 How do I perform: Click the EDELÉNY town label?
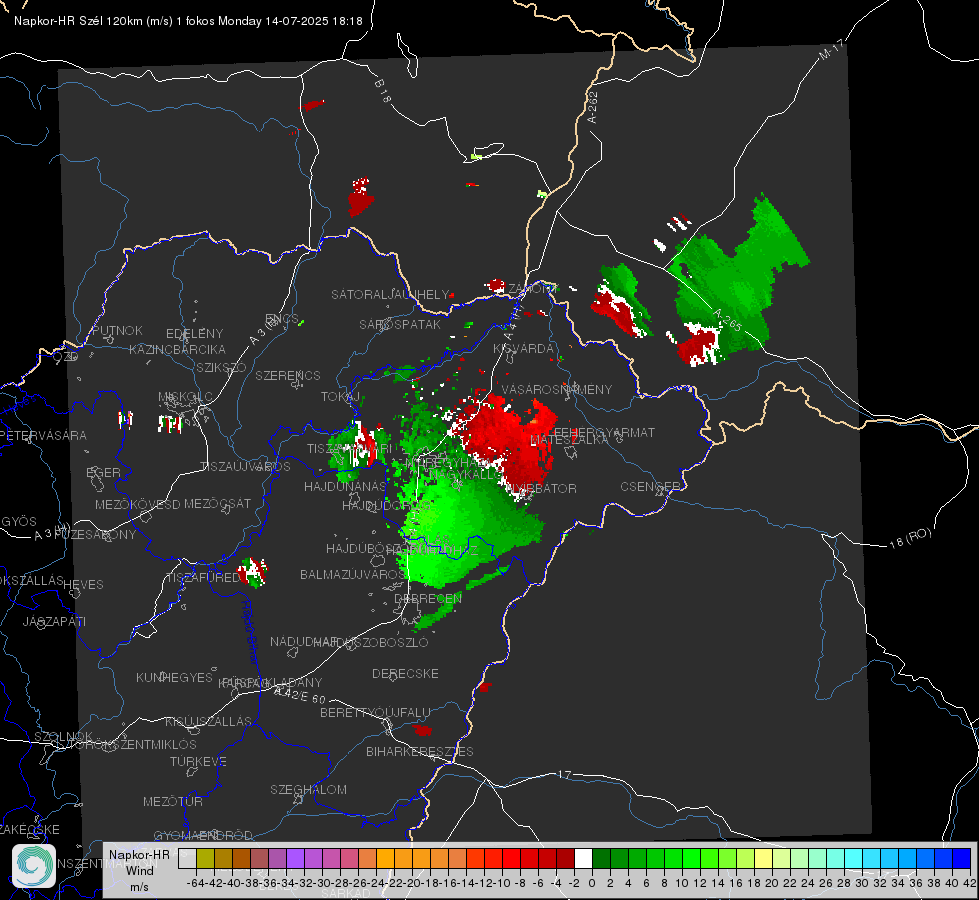(x=194, y=334)
